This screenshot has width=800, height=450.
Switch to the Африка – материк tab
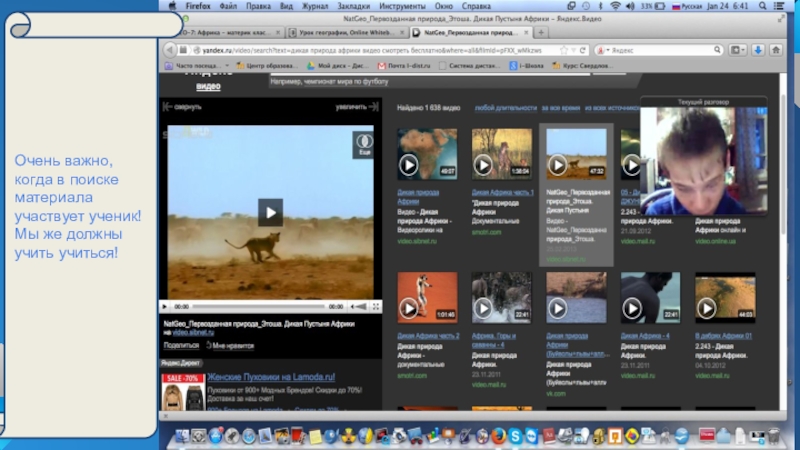[x=229, y=33]
